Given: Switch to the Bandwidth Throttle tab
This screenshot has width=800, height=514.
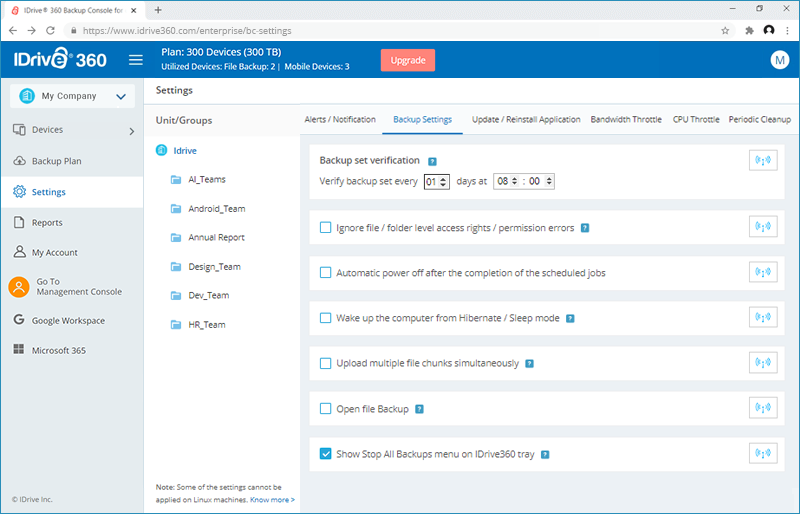Looking at the screenshot, I should (626, 119).
